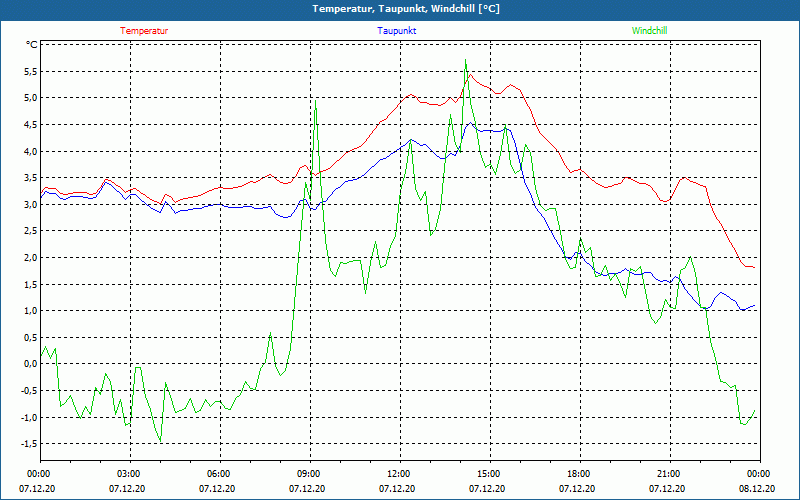Viewport: 800px width, 500px height.
Task: Click the '15:00' time label
Action: 490,474
